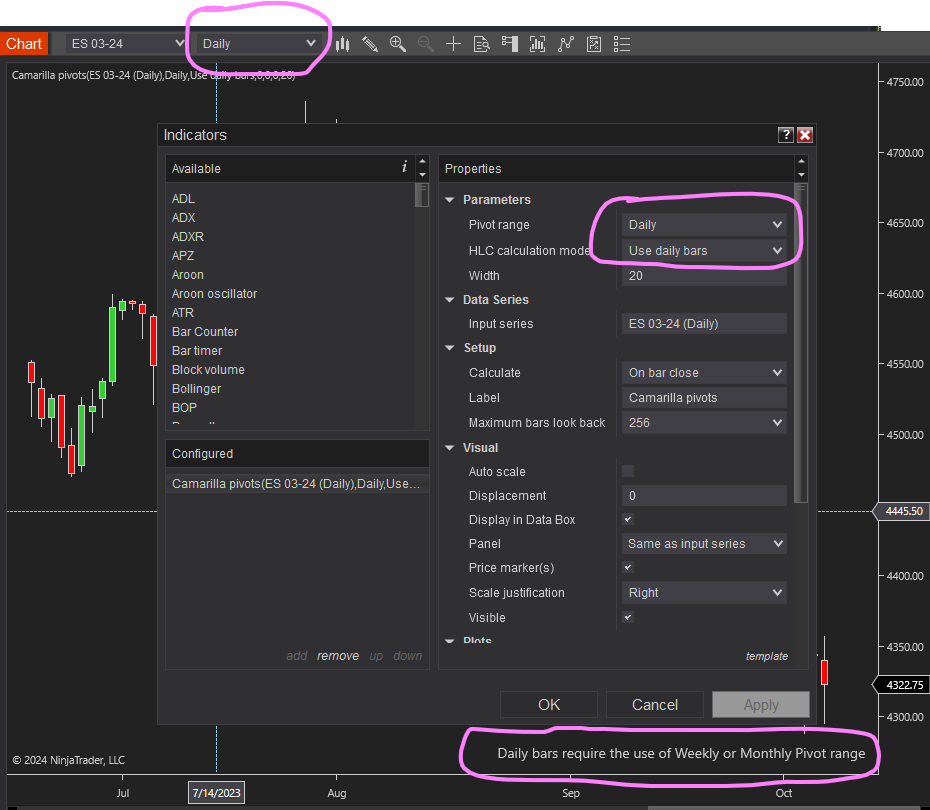Click the 'down' link under Configured
The height and width of the screenshot is (810, 930).
[407, 656]
